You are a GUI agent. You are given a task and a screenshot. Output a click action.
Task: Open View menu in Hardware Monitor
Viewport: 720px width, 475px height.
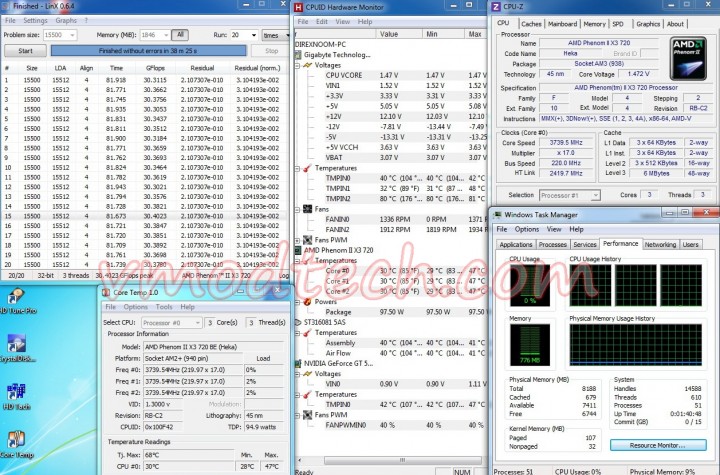343,22
